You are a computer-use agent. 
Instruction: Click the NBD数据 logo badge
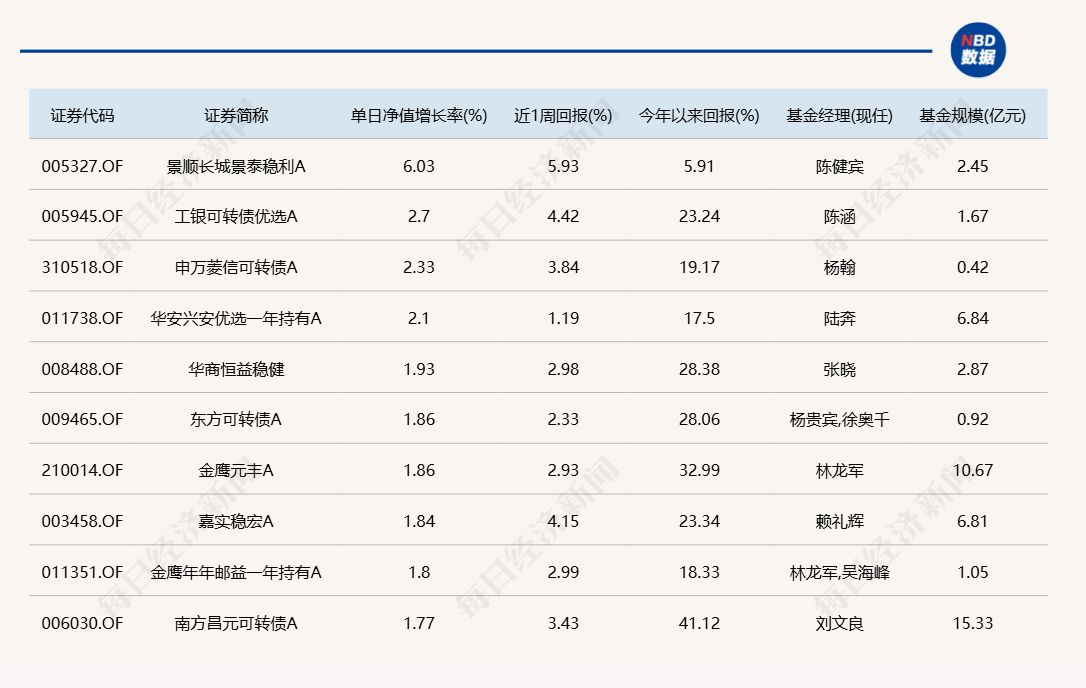point(978,50)
